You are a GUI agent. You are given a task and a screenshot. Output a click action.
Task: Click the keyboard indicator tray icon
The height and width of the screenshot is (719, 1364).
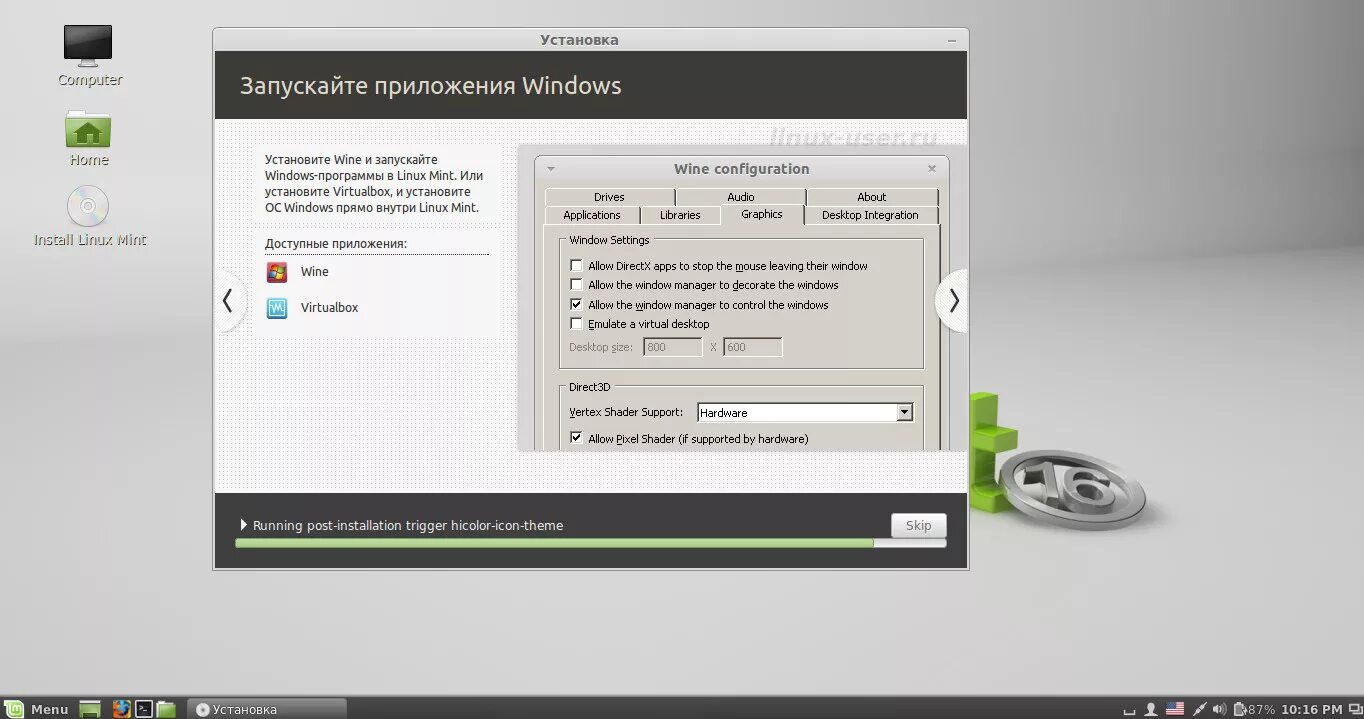[x=1129, y=711]
